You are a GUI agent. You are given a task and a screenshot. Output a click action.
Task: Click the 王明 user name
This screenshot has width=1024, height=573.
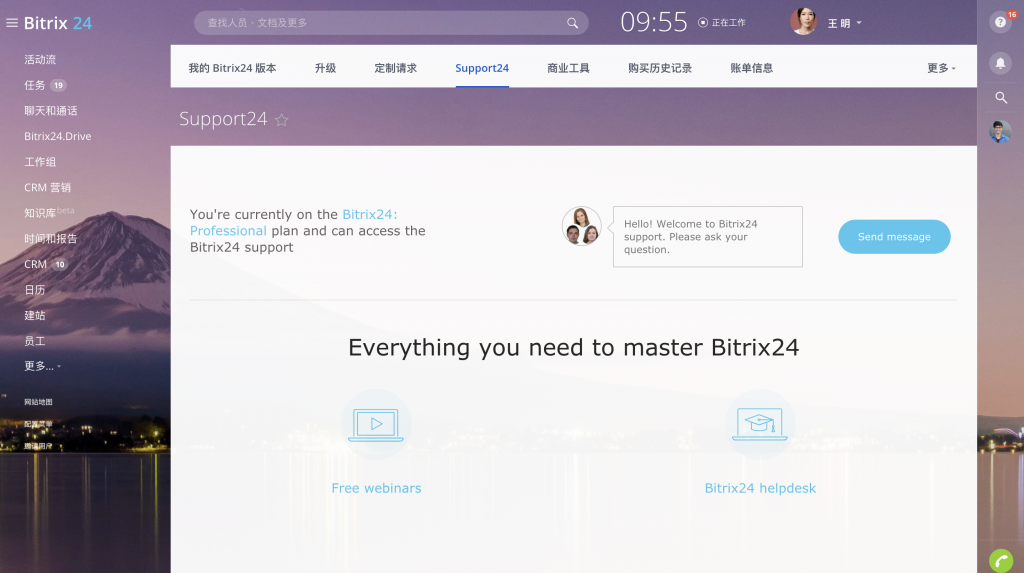click(839, 23)
